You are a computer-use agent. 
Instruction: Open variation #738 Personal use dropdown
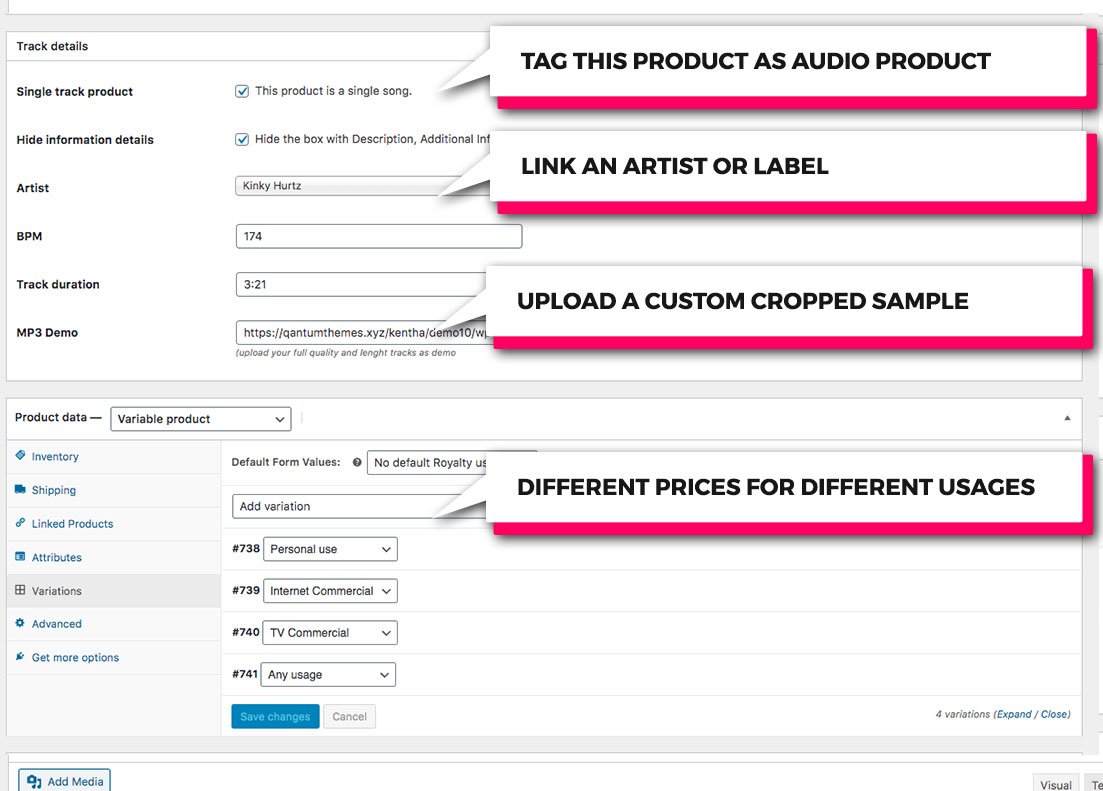(329, 549)
